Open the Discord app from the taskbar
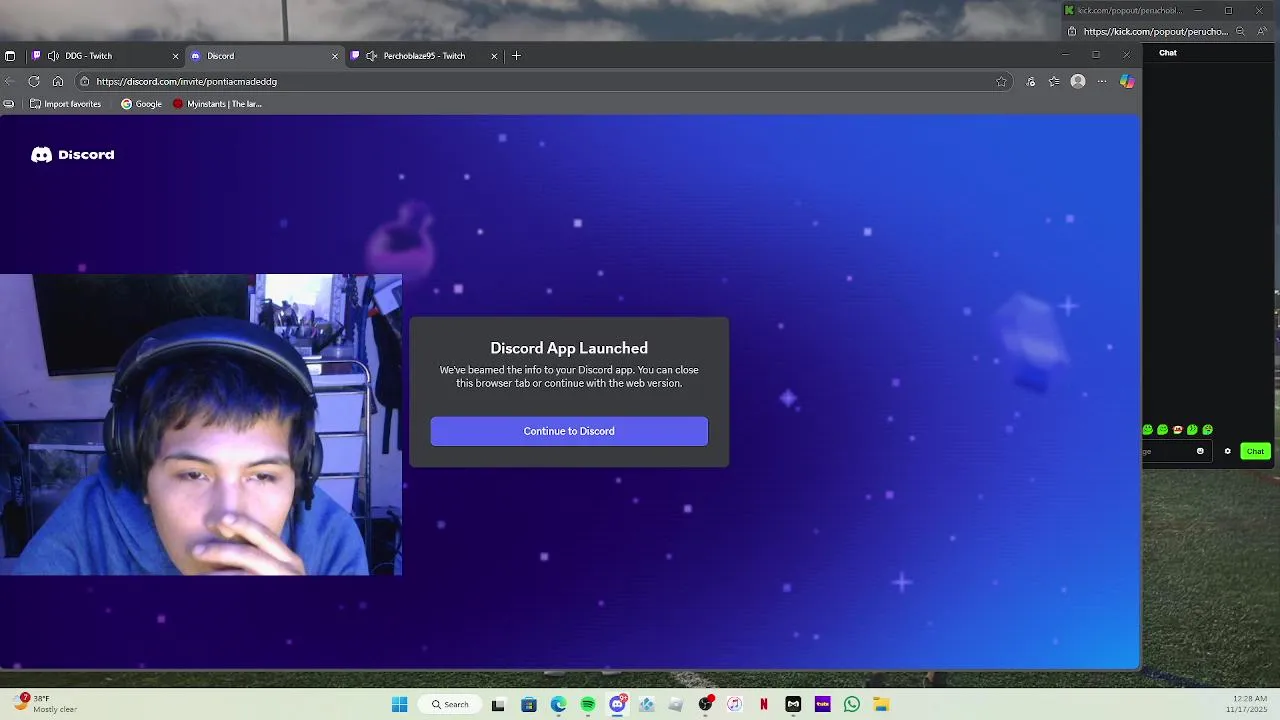The width and height of the screenshot is (1280, 720). pos(617,704)
